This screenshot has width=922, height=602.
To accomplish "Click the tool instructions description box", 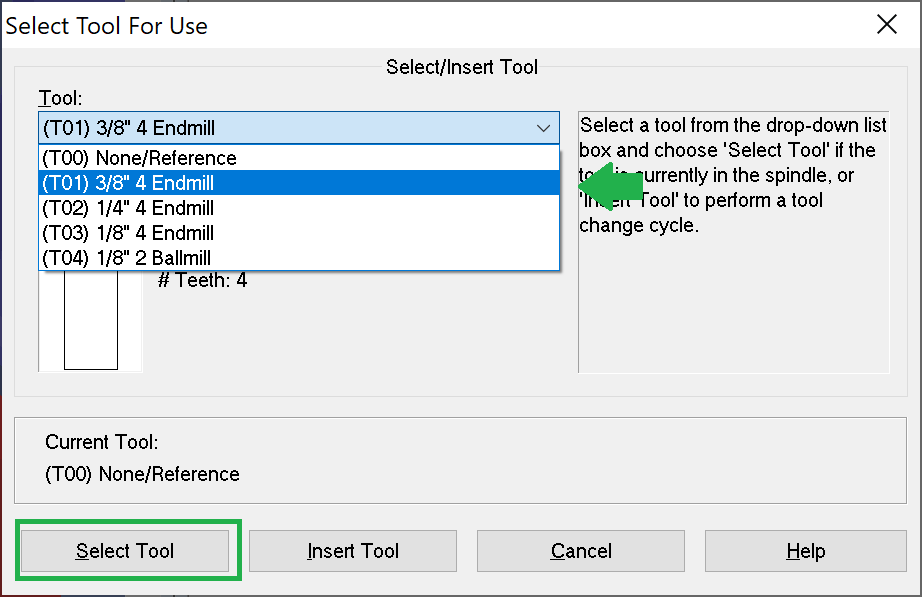I will tap(733, 290).
